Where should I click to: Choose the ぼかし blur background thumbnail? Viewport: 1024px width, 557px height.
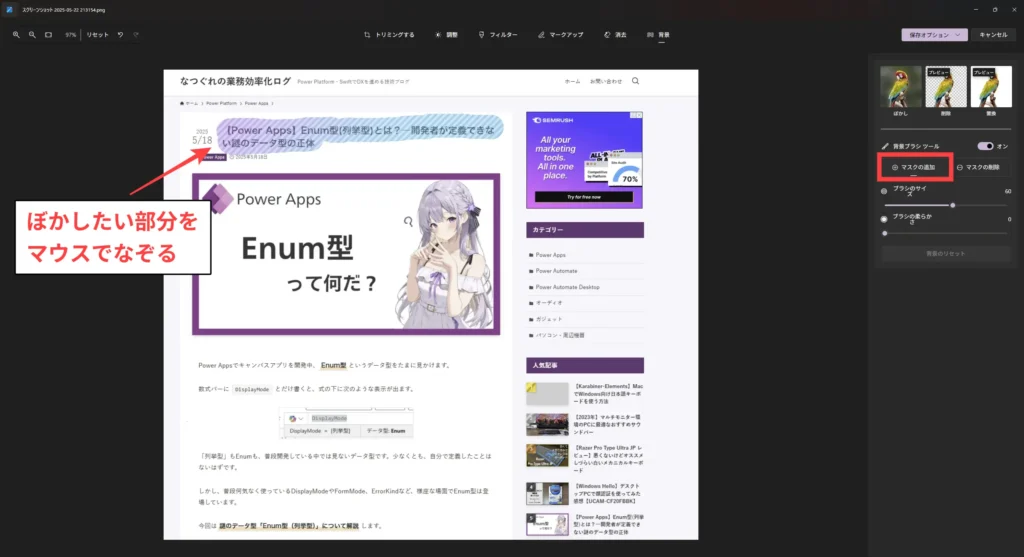(901, 86)
